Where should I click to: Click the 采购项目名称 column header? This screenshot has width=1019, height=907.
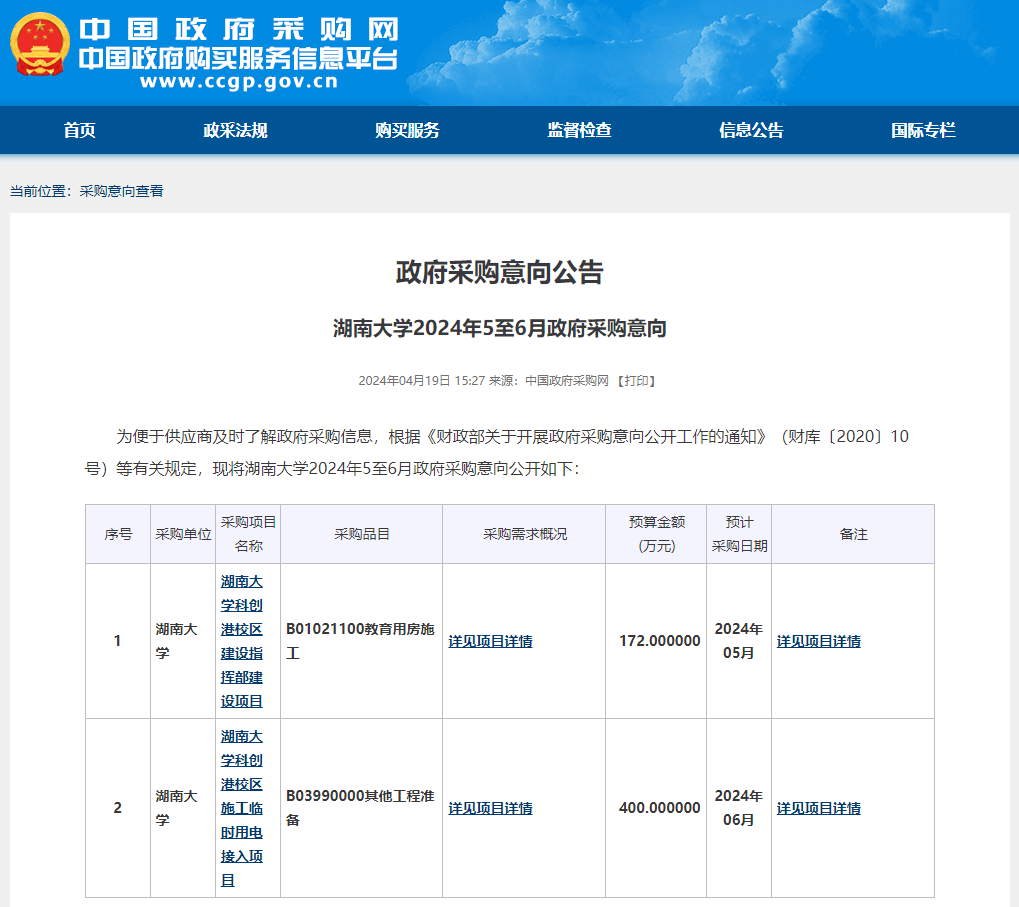click(x=248, y=534)
